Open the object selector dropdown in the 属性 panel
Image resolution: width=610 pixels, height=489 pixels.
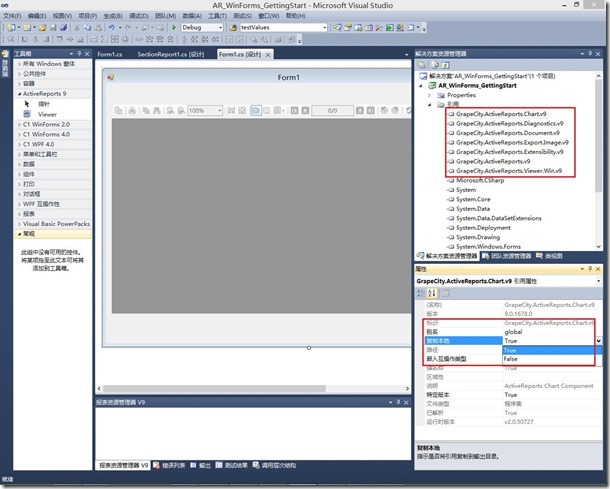click(598, 281)
